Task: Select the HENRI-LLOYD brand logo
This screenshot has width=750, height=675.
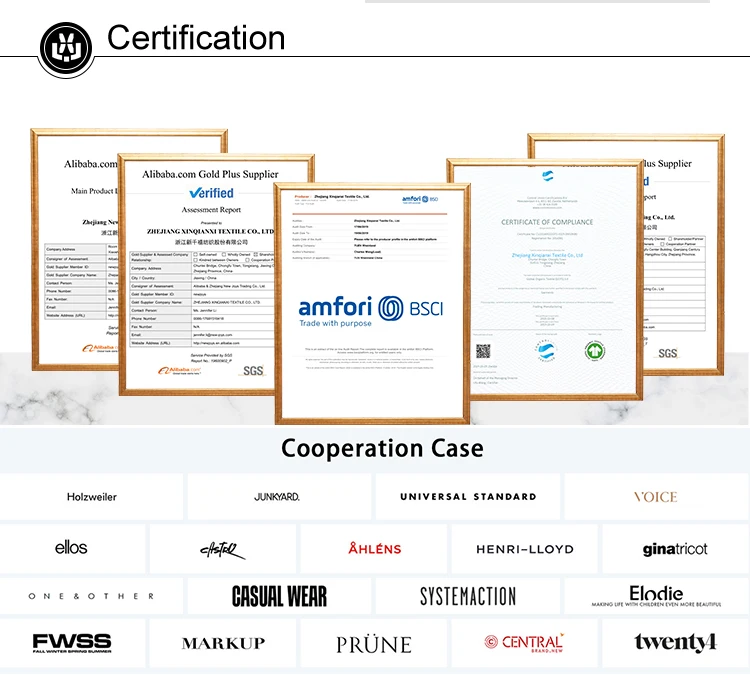Action: pyautogui.click(x=525, y=549)
